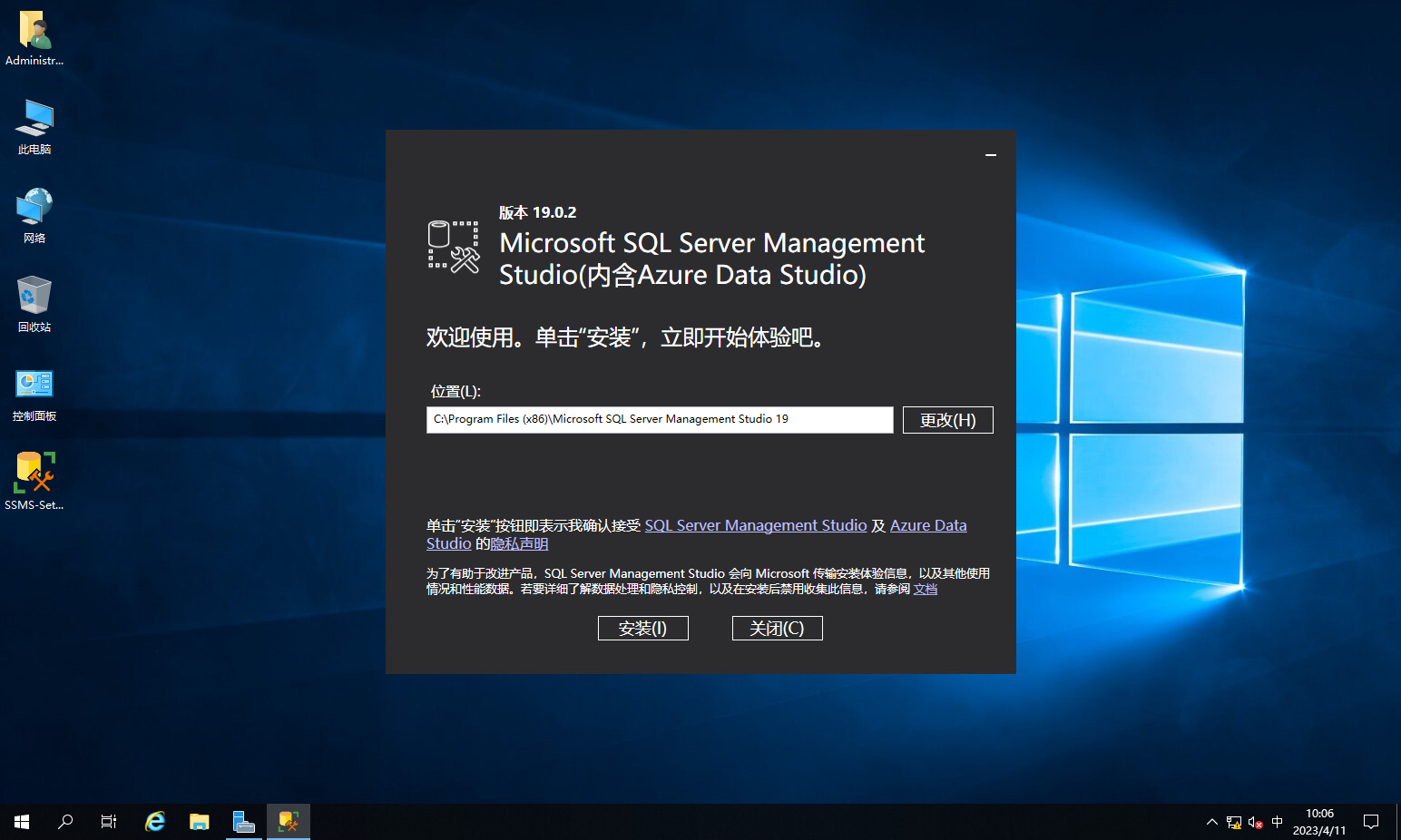Click the Close (关闭) button
Image resolution: width=1401 pixels, height=840 pixels.
[x=777, y=628]
